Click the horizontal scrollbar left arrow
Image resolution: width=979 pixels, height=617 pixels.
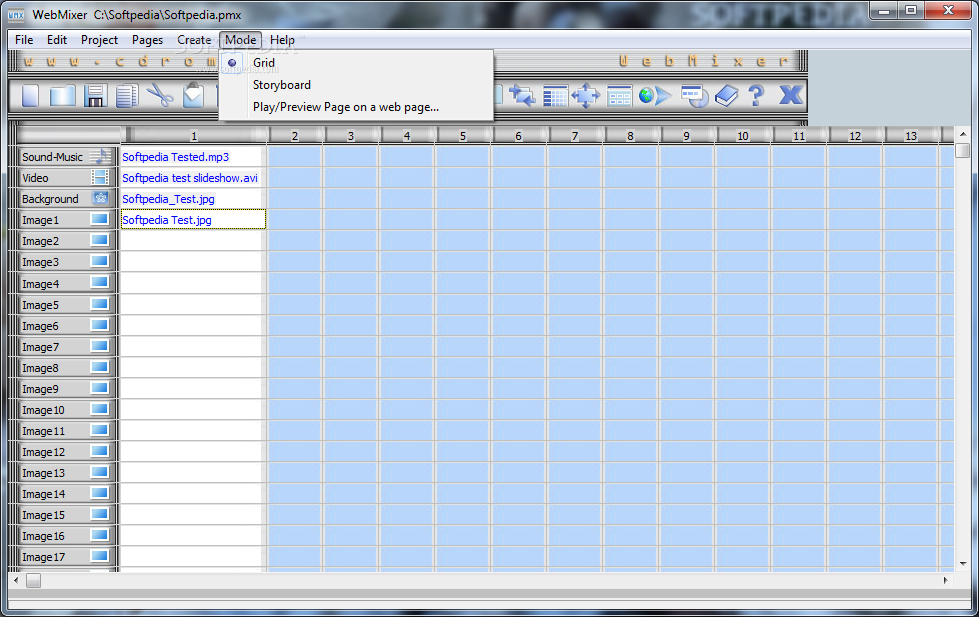(x=16, y=580)
